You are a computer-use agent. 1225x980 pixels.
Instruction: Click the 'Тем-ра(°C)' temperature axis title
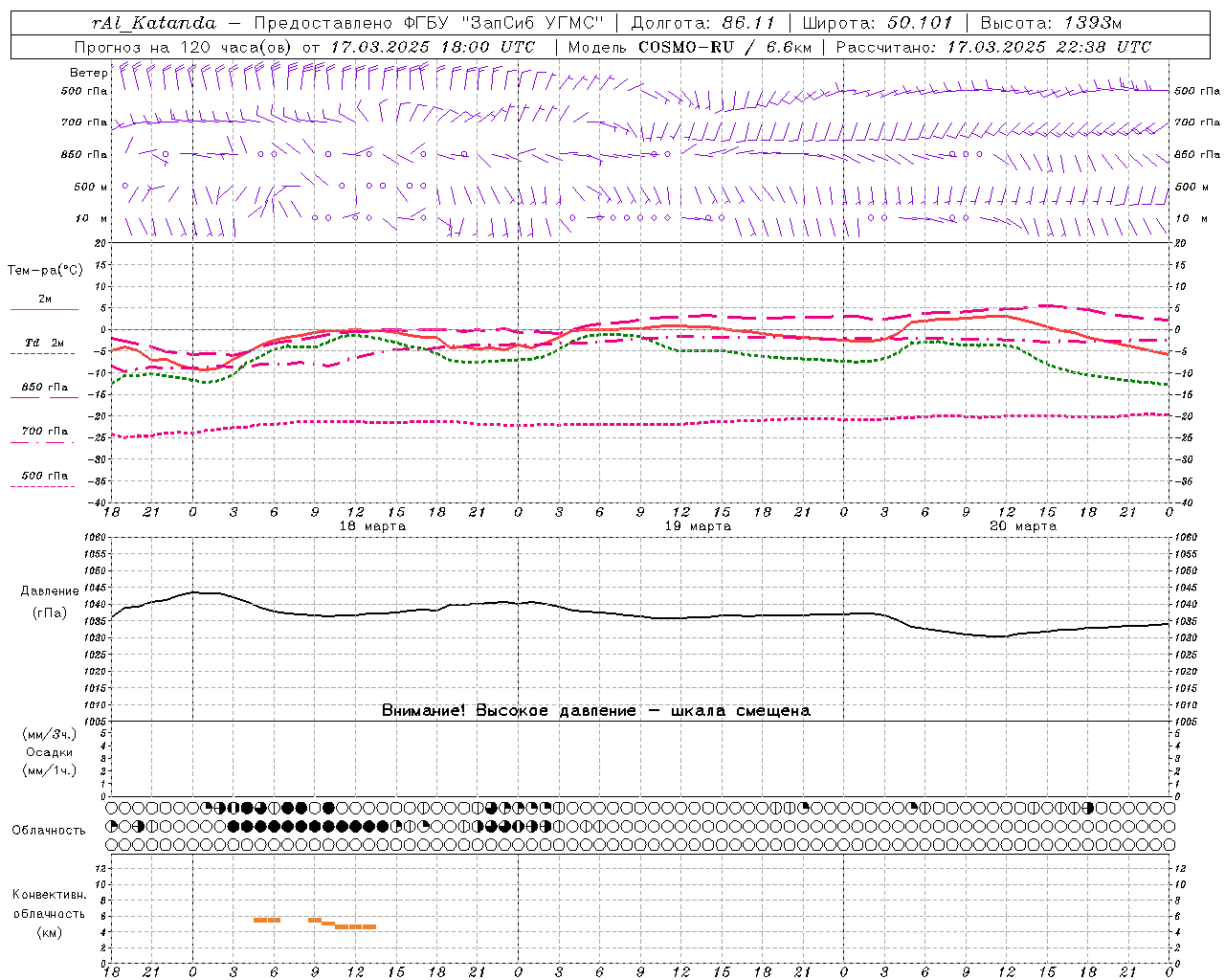click(45, 271)
